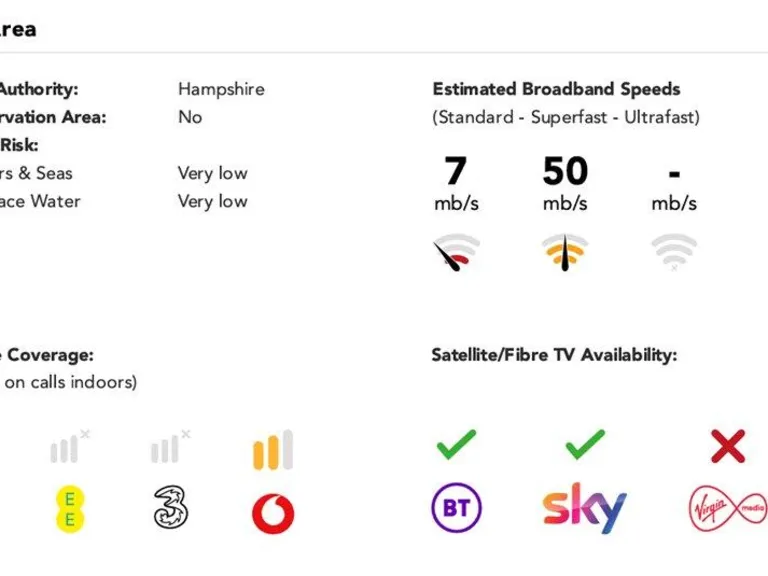
Task: Click the Hampshire authority value
Action: click(221, 89)
